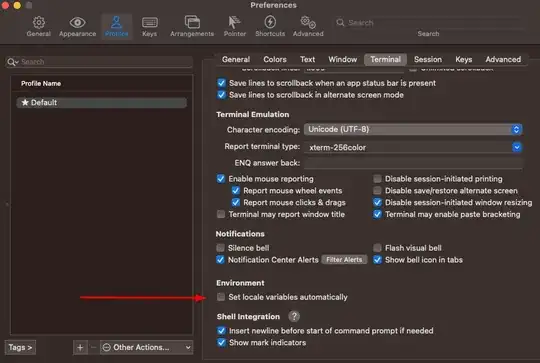Image resolution: width=540 pixels, height=363 pixels.
Task: Click the Filter Alerts button
Action: click(344, 260)
